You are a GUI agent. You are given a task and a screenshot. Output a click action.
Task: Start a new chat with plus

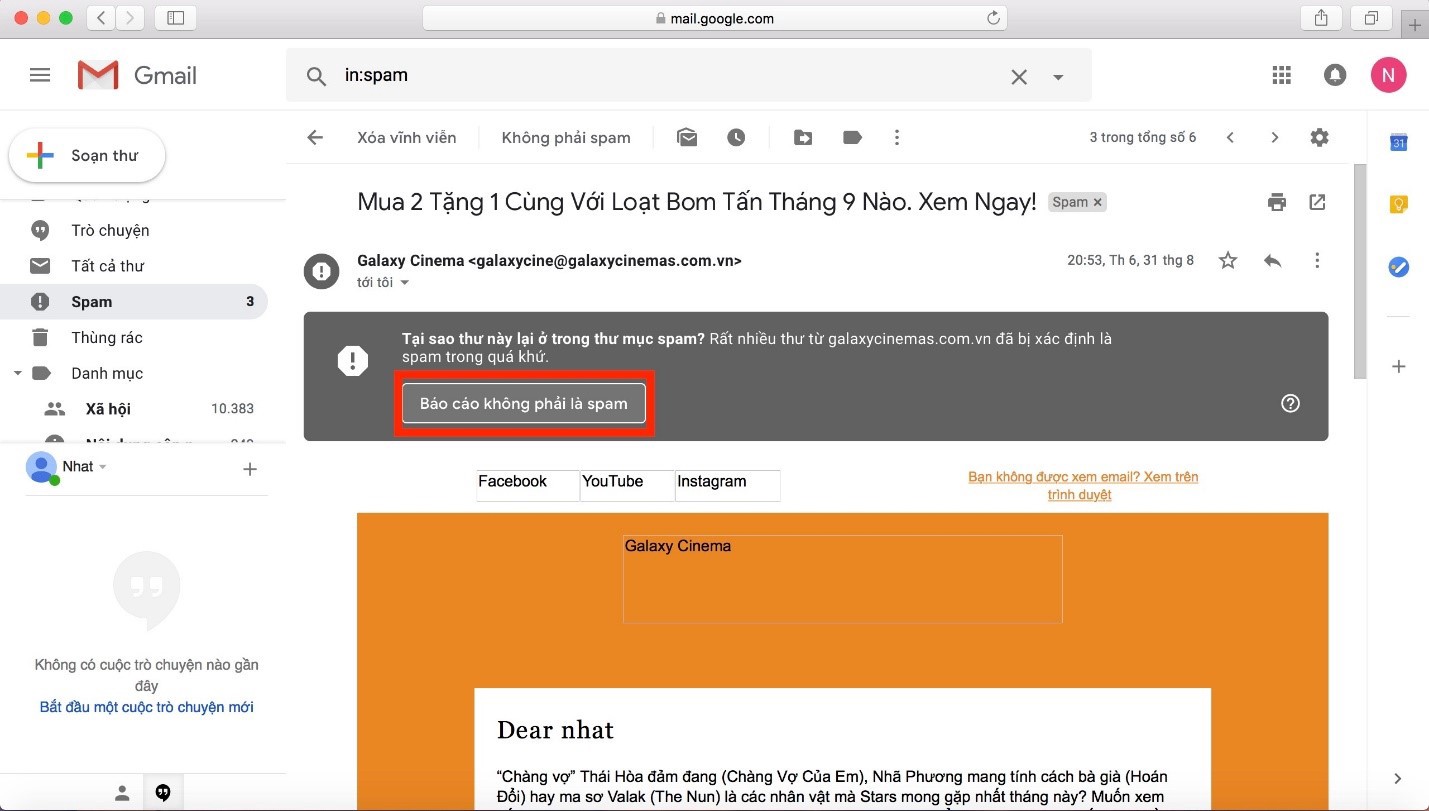click(250, 469)
